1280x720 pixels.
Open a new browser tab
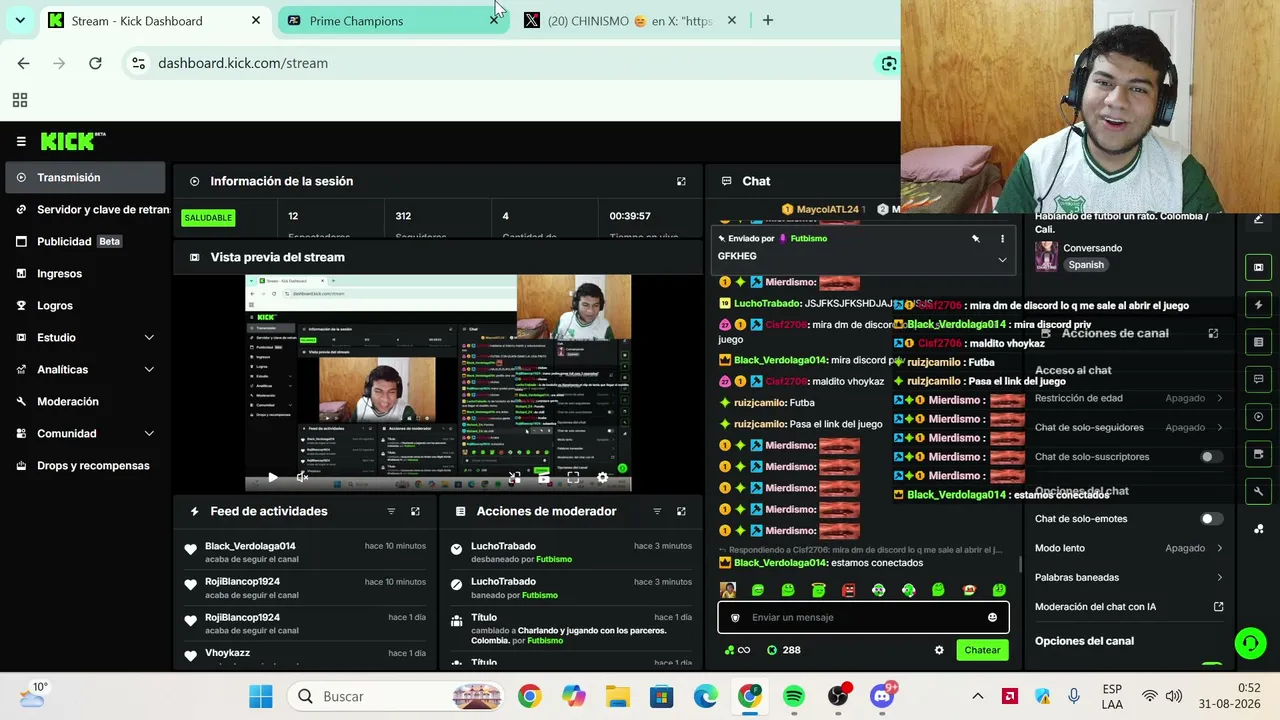click(767, 20)
